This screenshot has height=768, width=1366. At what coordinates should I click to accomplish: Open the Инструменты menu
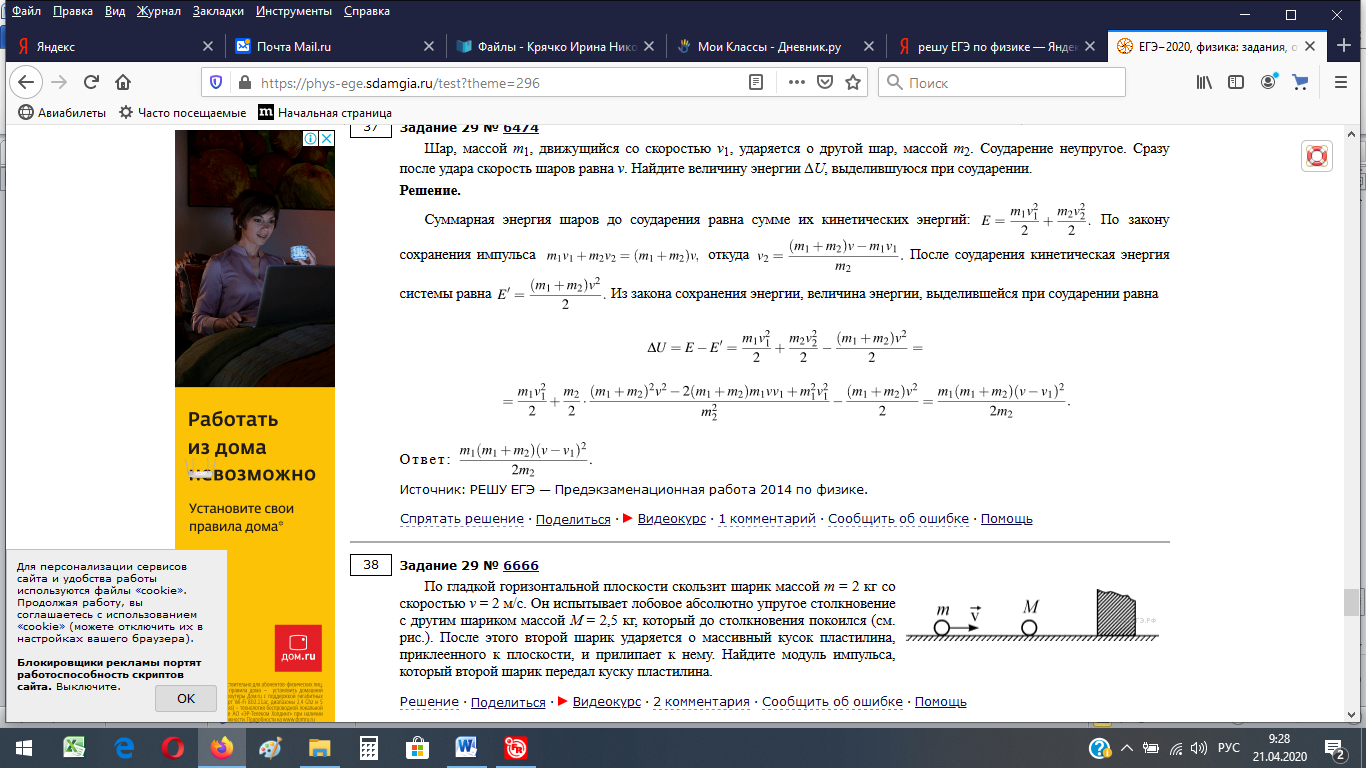pyautogui.click(x=295, y=12)
